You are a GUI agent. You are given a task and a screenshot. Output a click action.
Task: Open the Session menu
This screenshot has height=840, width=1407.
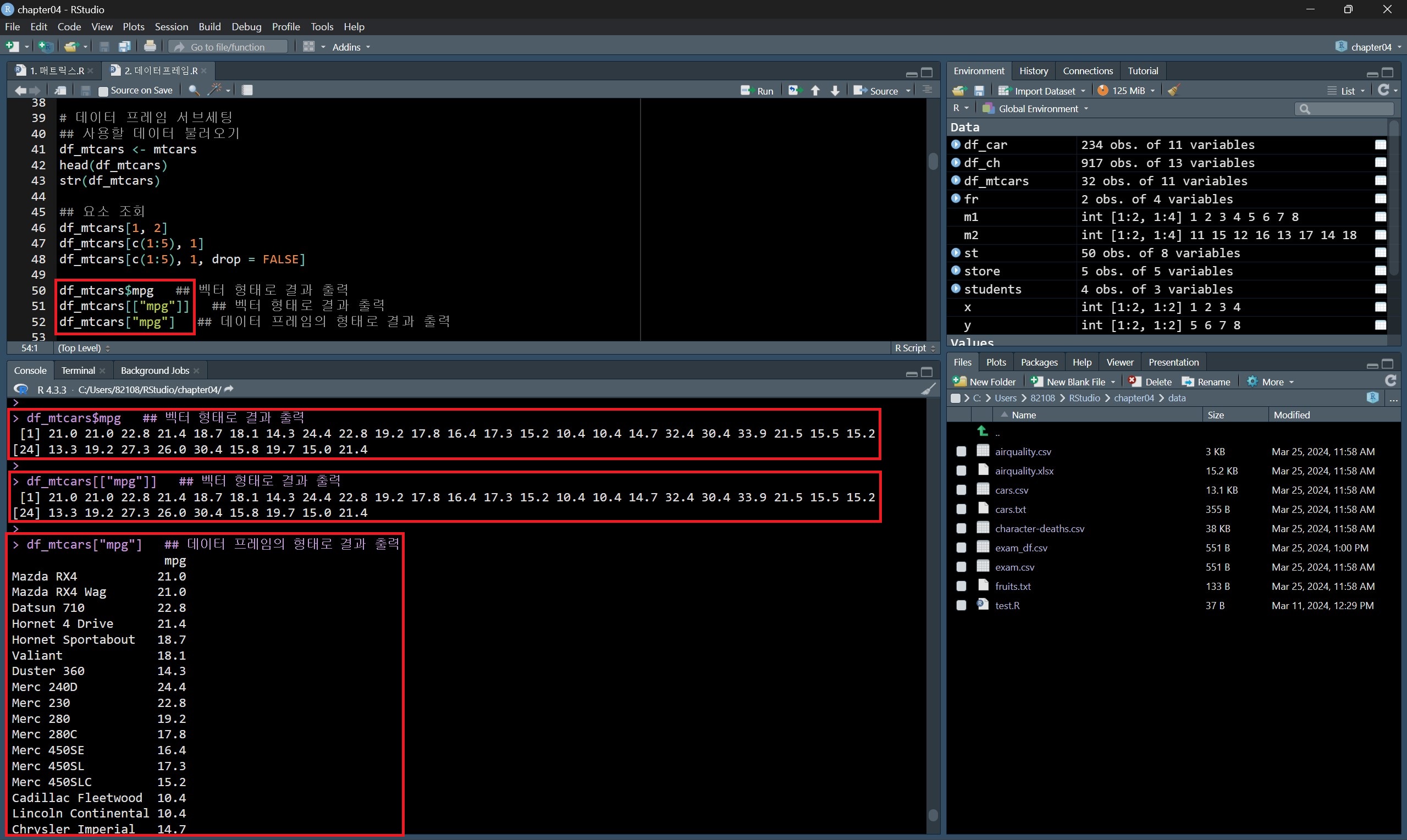[171, 26]
